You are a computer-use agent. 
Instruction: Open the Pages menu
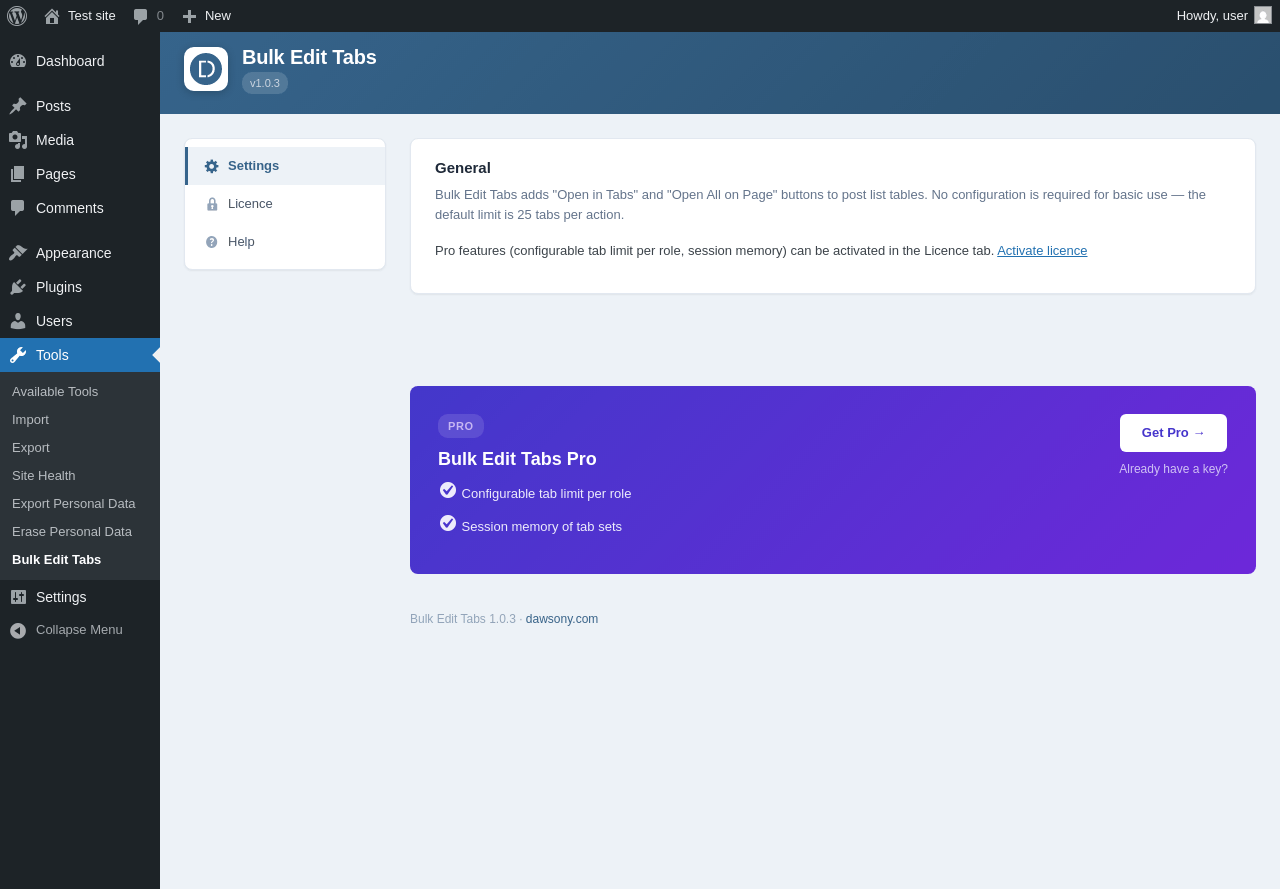click(80, 174)
